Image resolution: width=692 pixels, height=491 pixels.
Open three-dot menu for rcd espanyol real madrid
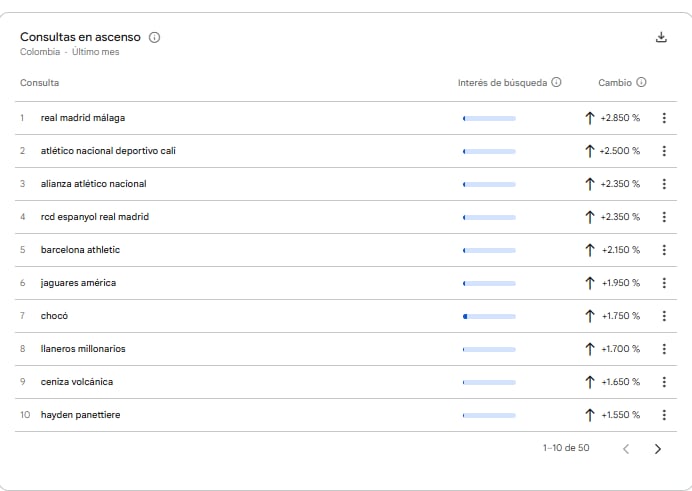coord(664,217)
